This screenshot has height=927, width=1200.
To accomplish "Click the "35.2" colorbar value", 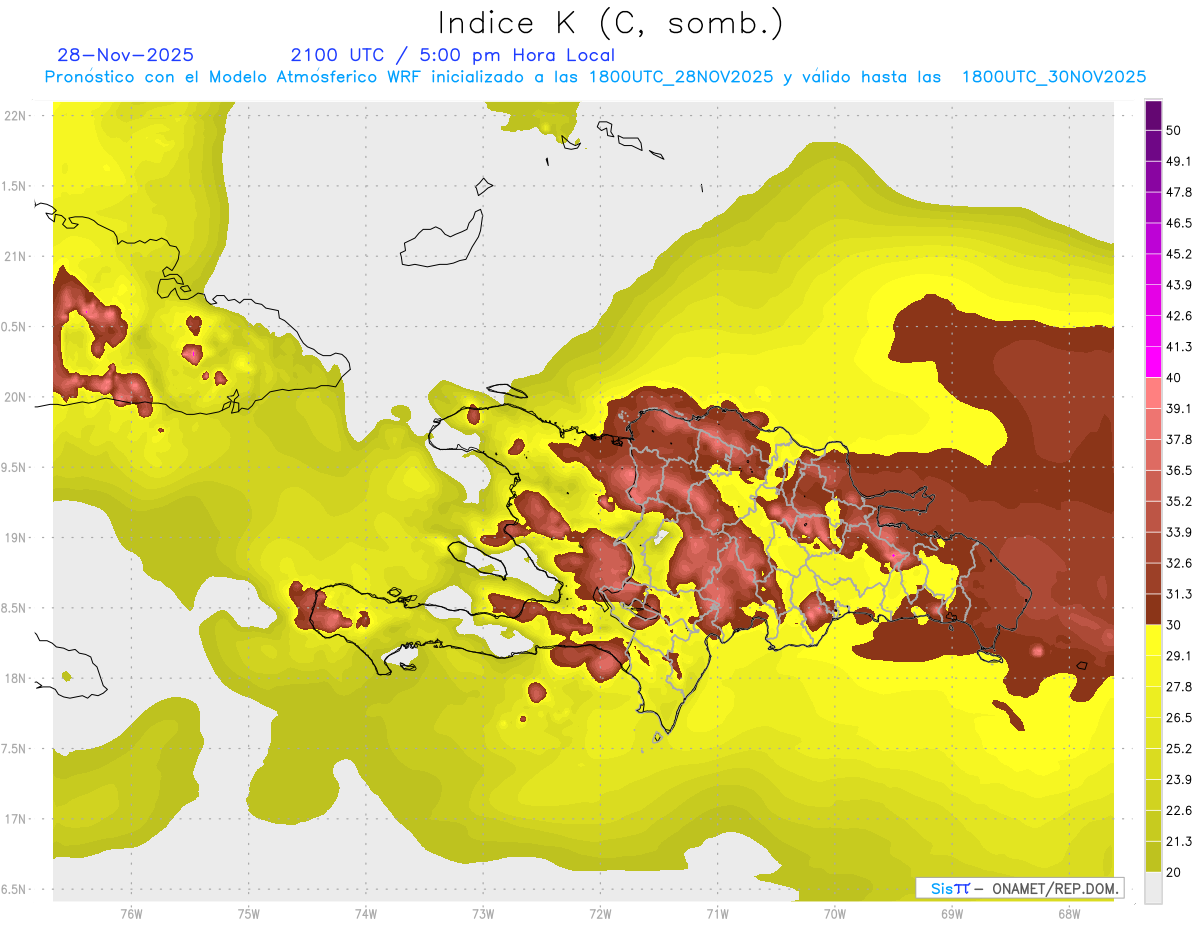I will (x=1179, y=501).
